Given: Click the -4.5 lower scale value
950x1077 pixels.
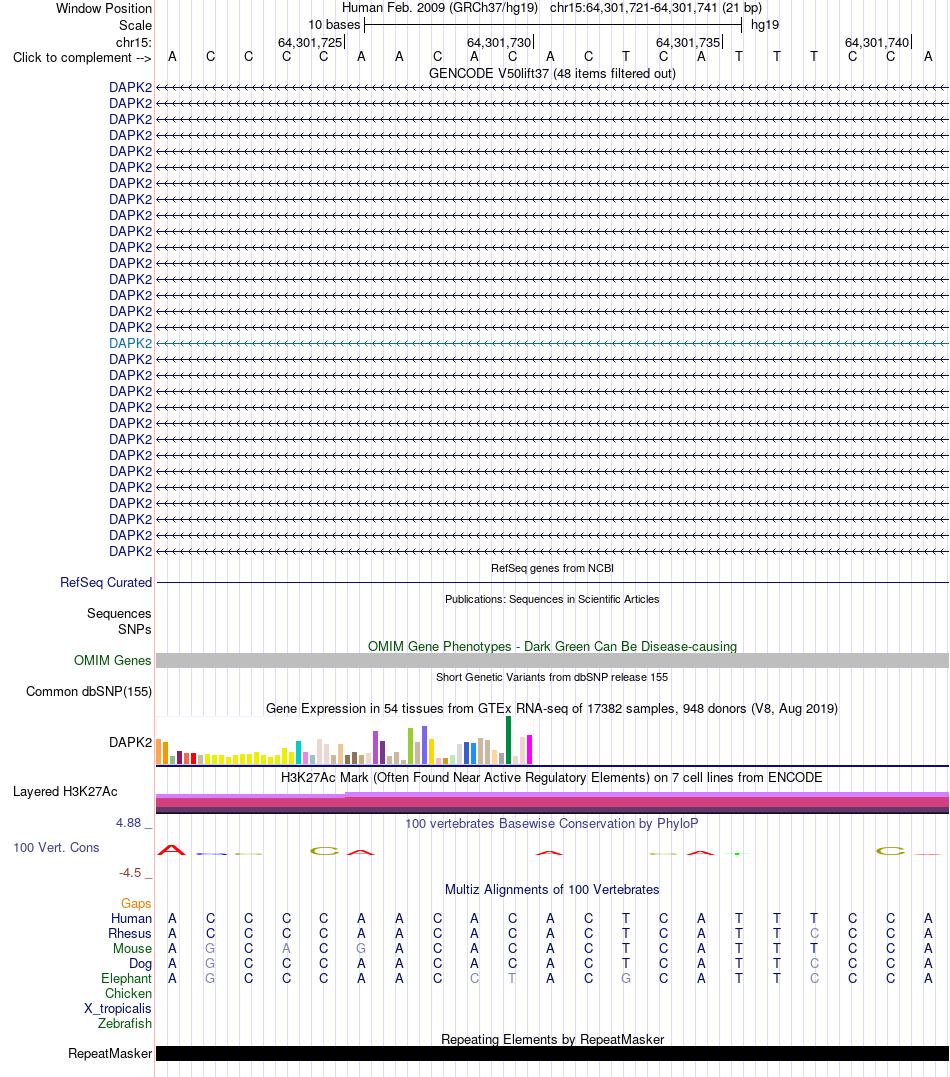Looking at the screenshot, I should pyautogui.click(x=130, y=873).
